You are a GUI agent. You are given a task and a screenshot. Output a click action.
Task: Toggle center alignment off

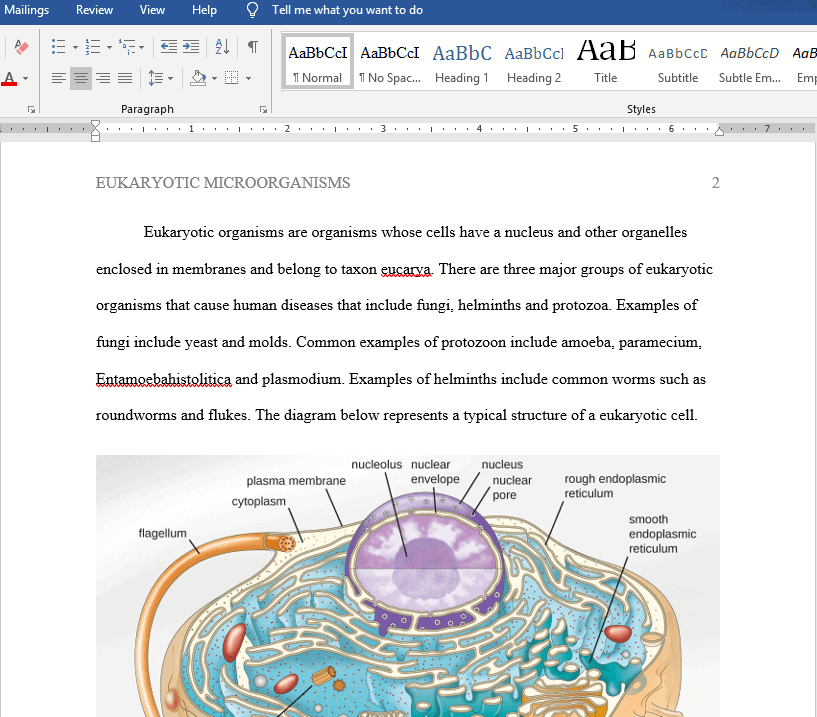point(81,78)
